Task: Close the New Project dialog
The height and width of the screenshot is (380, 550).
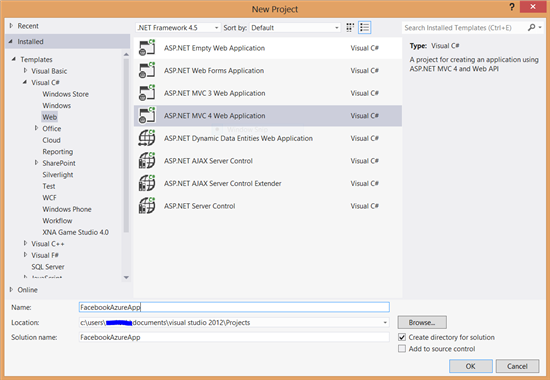Action: point(533,7)
